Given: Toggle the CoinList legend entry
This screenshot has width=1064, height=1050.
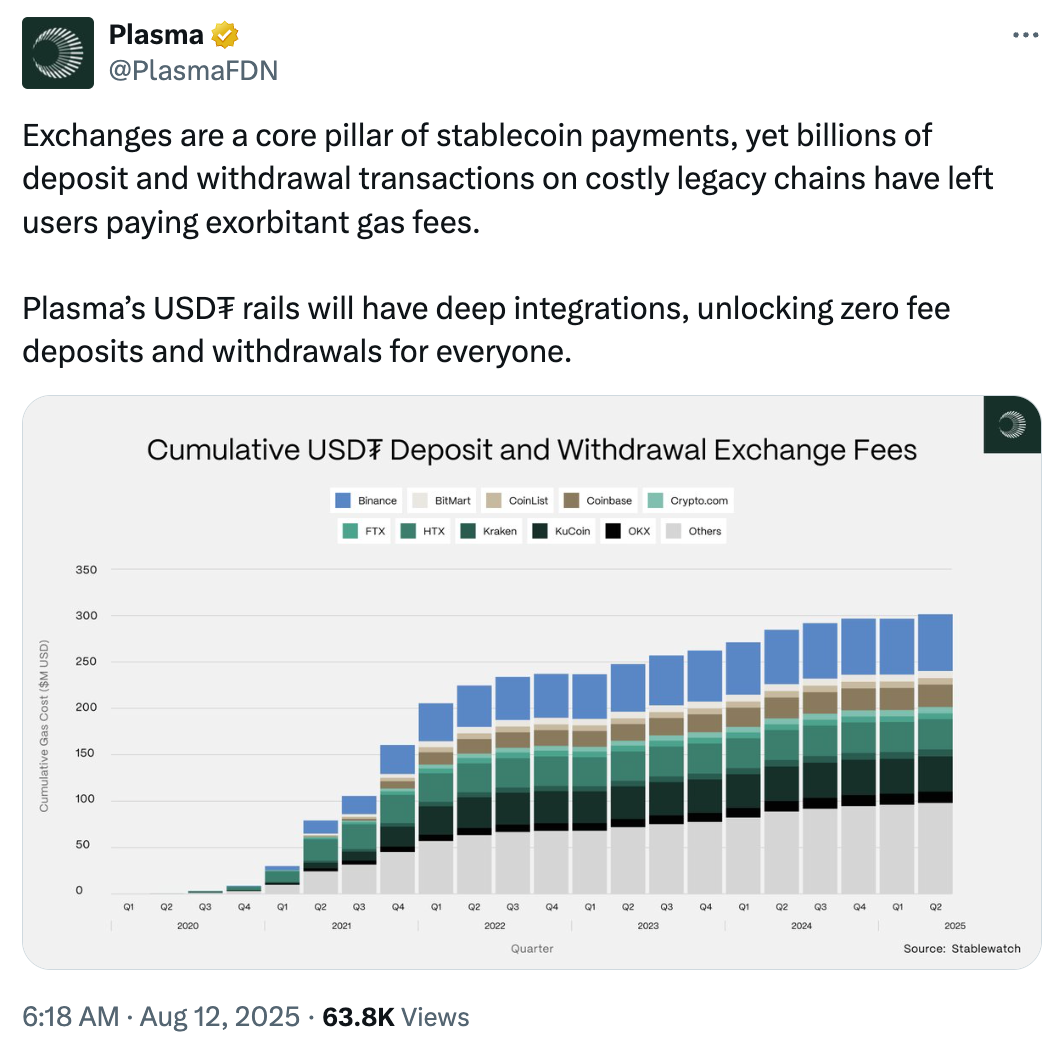Looking at the screenshot, I should click(x=518, y=500).
